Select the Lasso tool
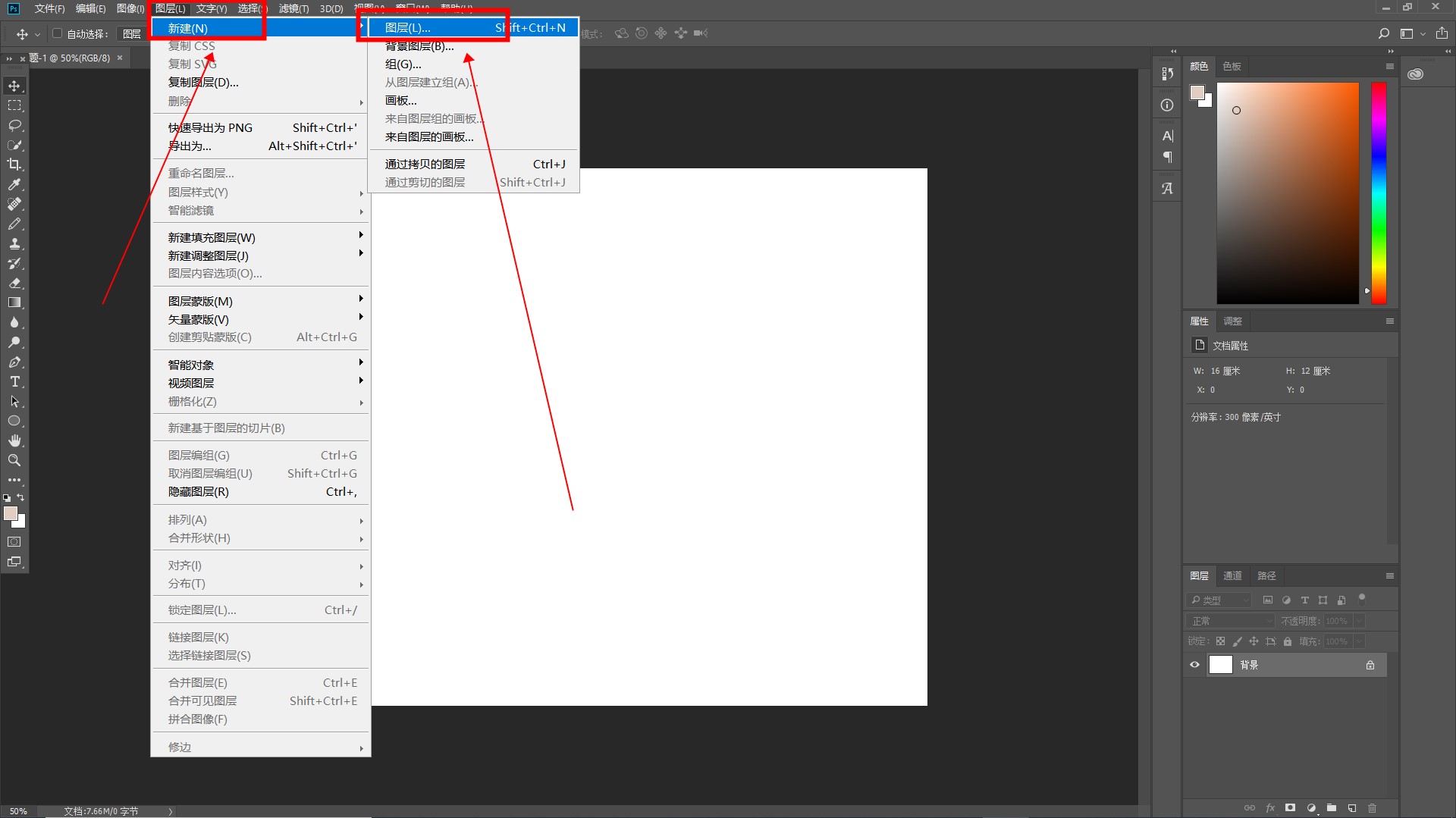This screenshot has height=818, width=1456. pos(14,125)
